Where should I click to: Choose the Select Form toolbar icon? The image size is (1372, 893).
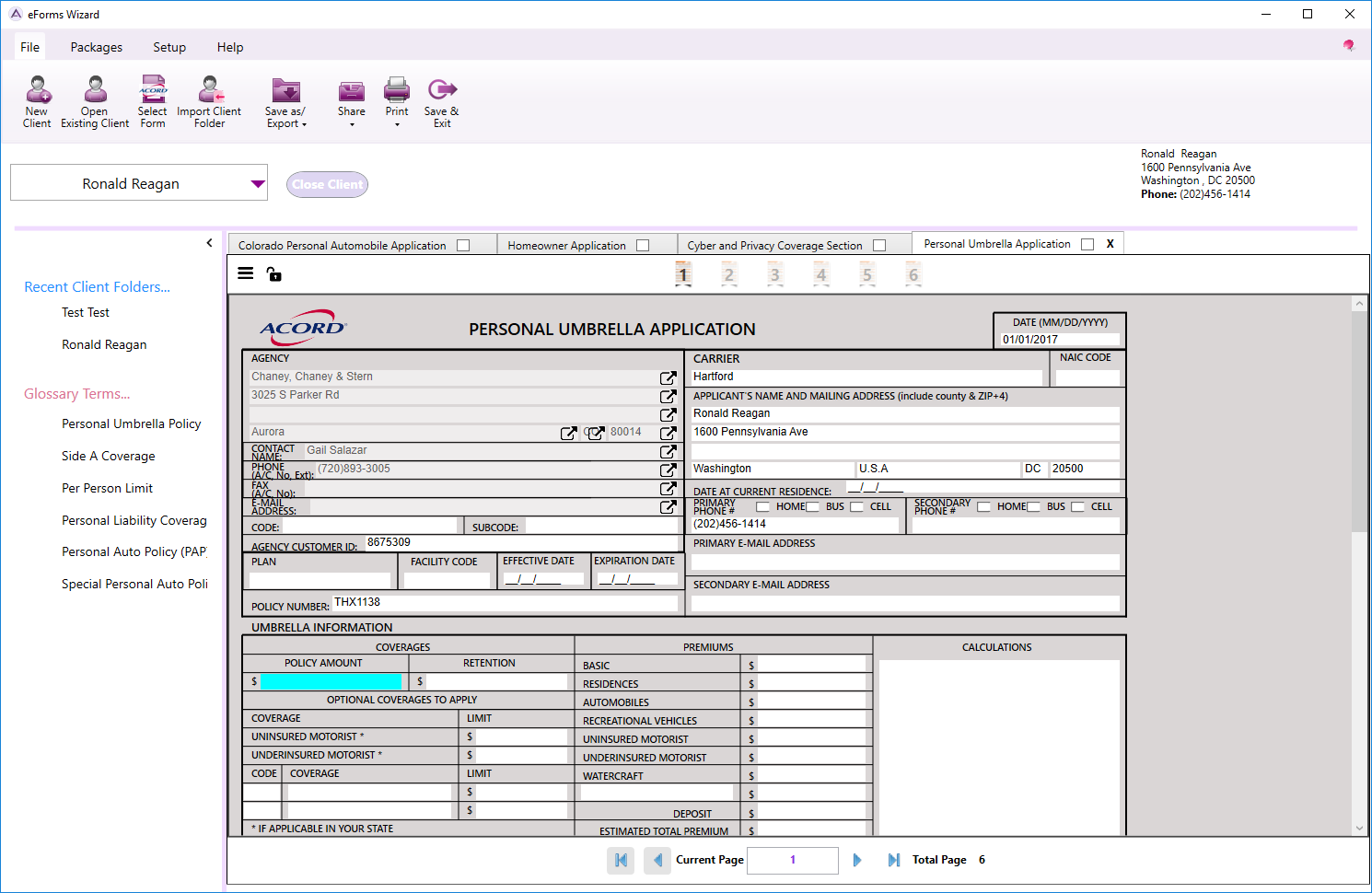(x=153, y=89)
